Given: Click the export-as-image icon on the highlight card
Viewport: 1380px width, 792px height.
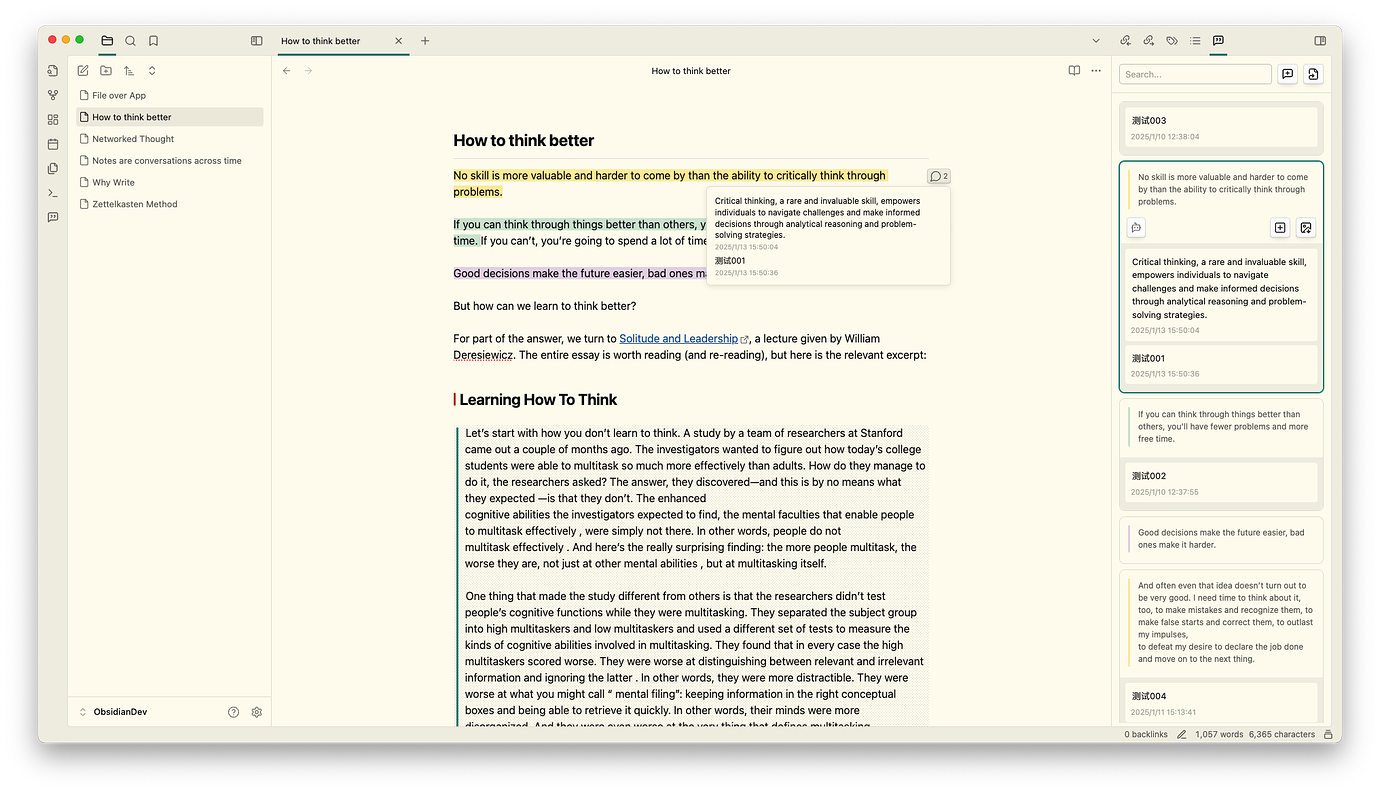Looking at the screenshot, I should click(x=1305, y=228).
